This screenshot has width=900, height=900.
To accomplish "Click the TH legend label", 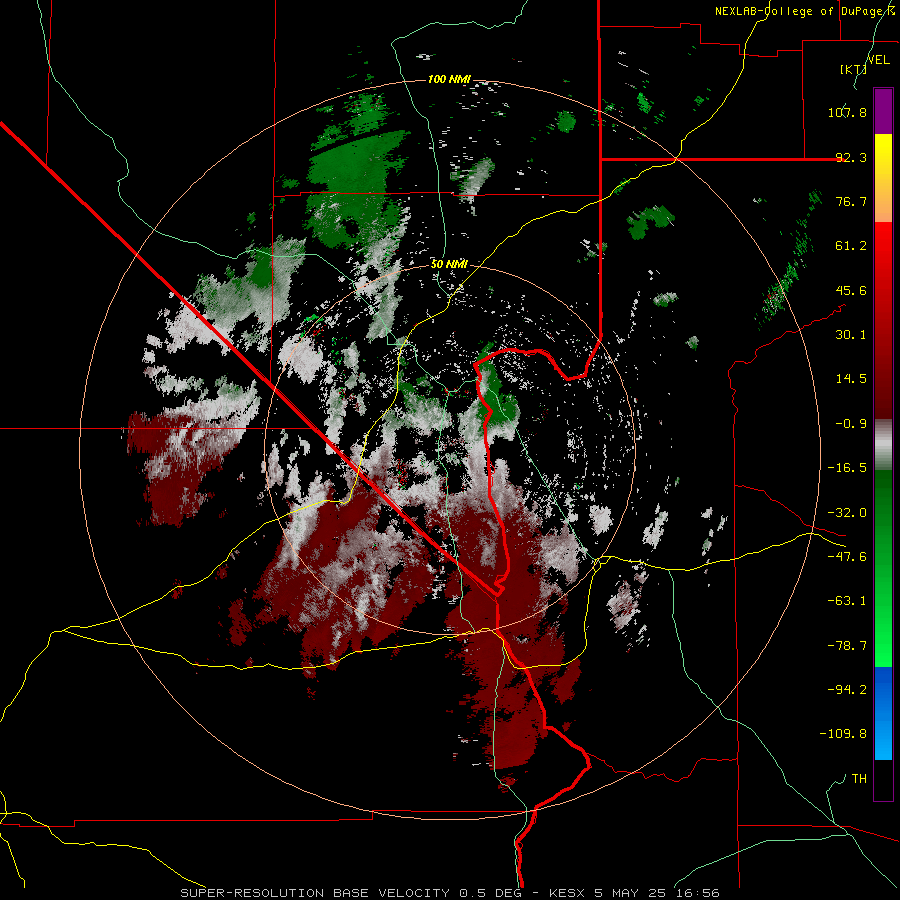I will (859, 779).
